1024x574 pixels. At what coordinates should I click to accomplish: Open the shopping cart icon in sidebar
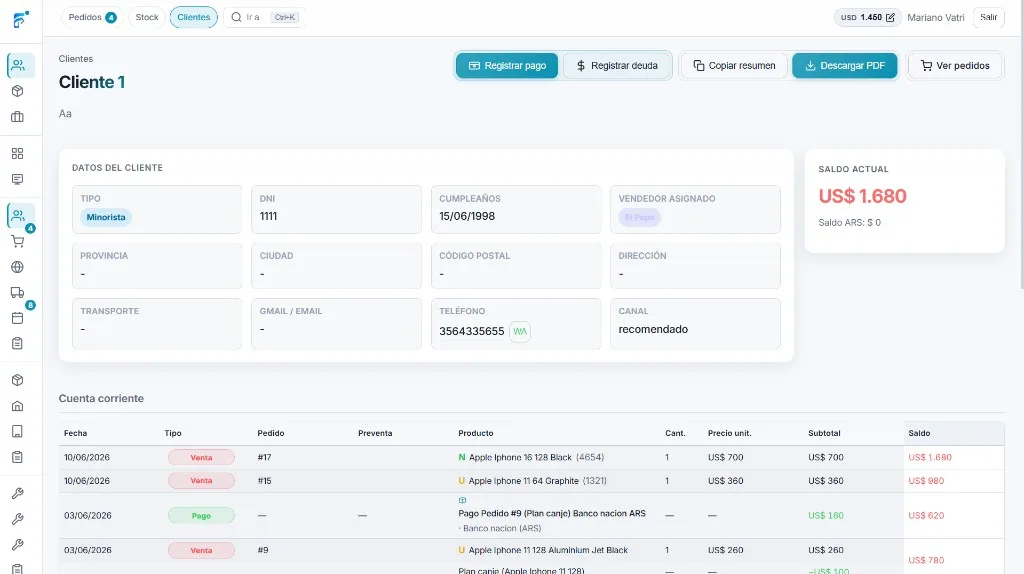(x=18, y=242)
